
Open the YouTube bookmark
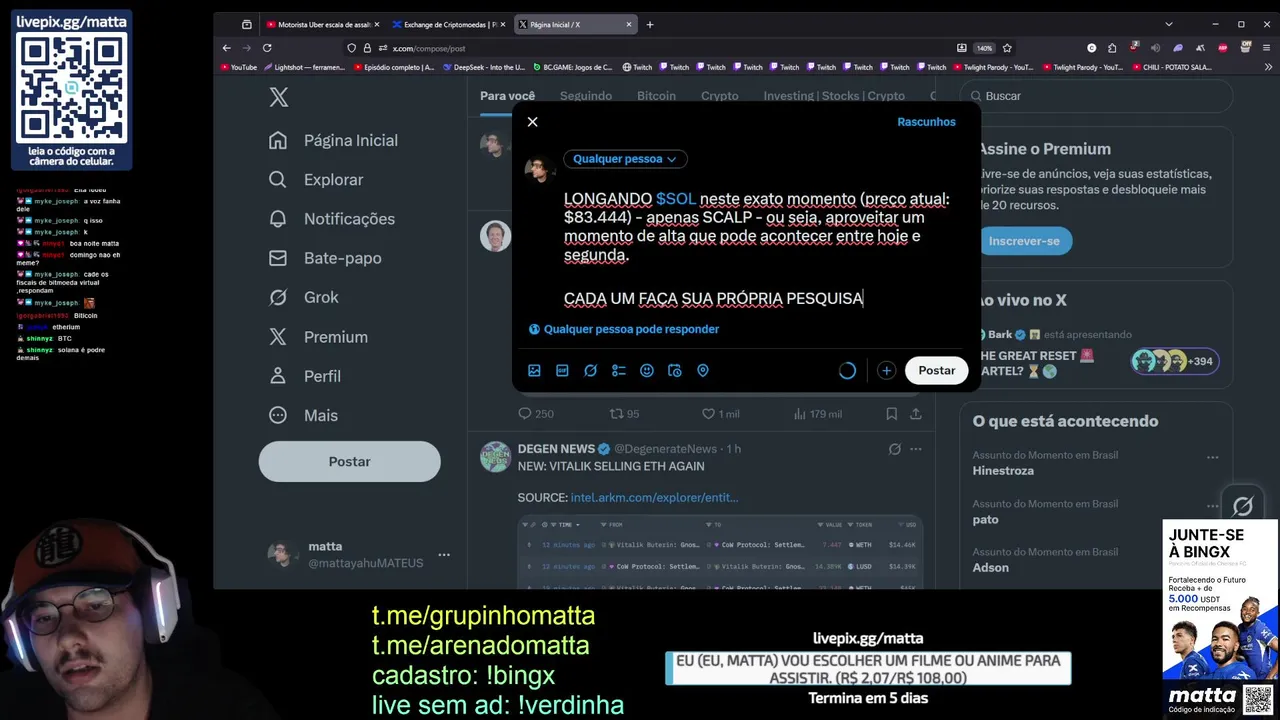[x=239, y=67]
